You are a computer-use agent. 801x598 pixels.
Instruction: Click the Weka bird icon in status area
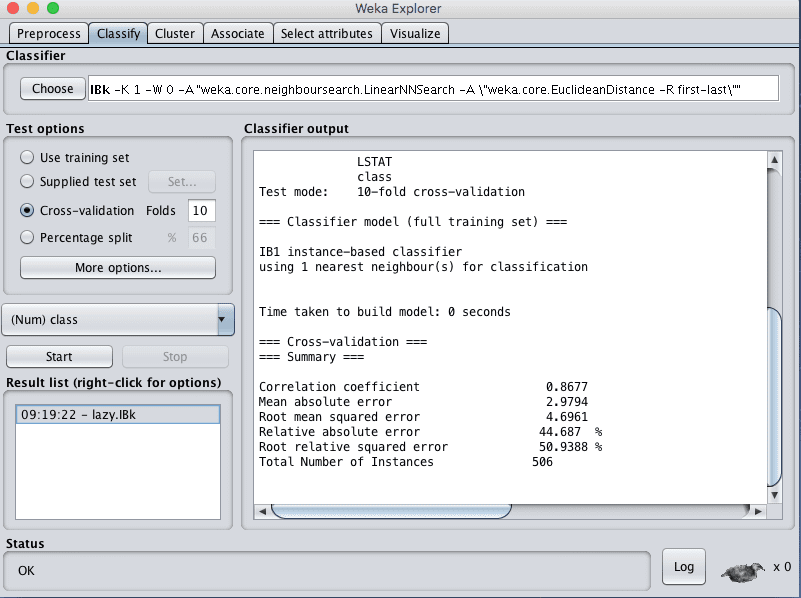coord(743,572)
